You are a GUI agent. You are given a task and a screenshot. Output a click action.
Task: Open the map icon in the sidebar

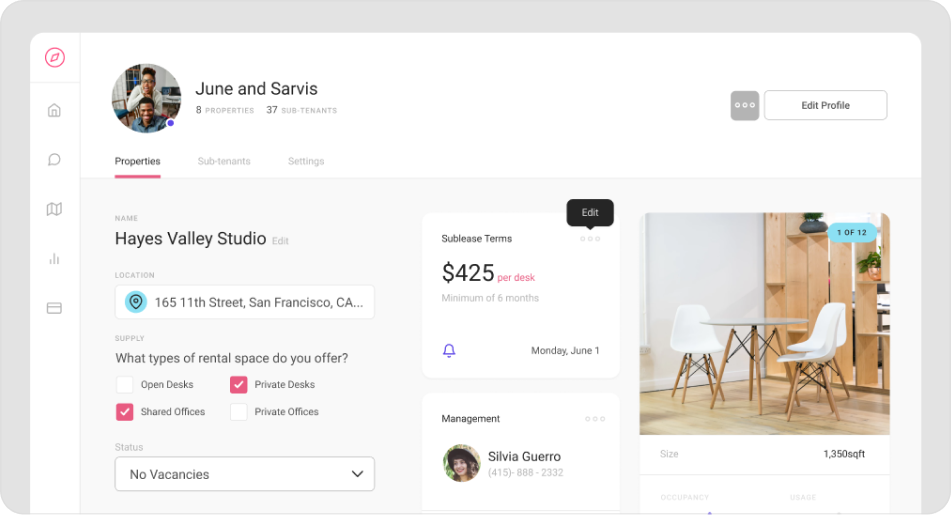coord(54,209)
